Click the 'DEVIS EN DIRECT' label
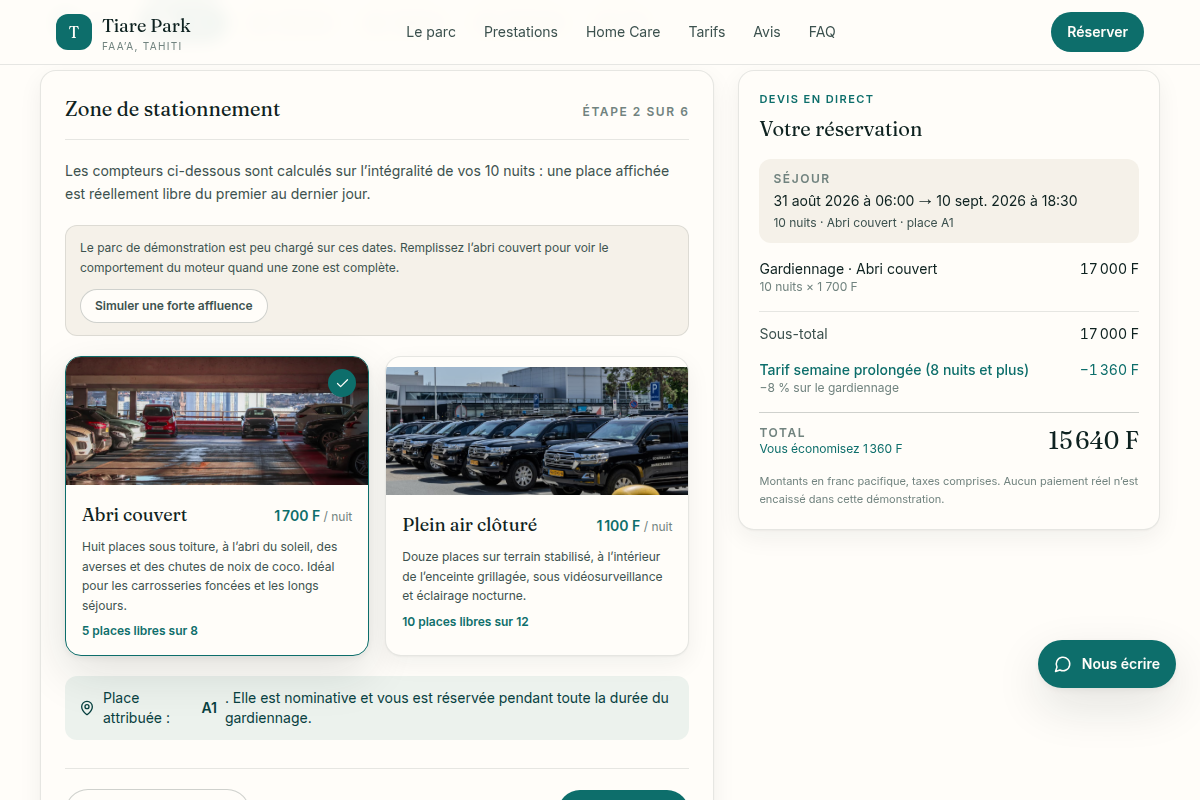The image size is (1200, 800). point(816,99)
